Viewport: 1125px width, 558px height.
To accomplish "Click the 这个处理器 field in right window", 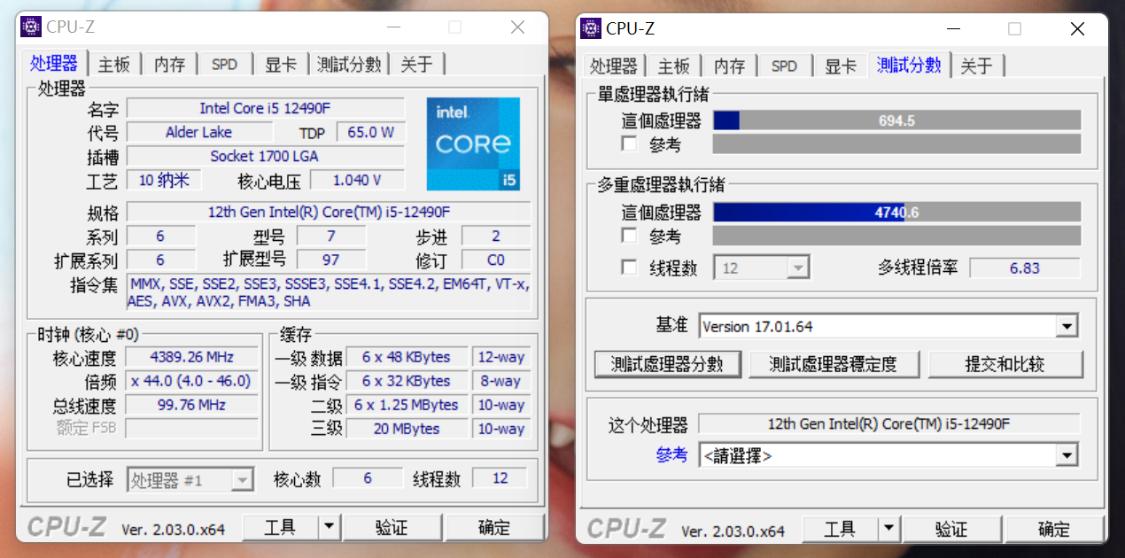I will click(888, 424).
